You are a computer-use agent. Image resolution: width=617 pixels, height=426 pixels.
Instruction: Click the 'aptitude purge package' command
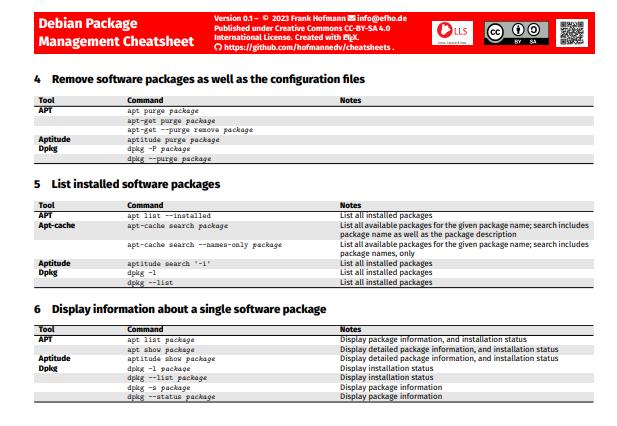coord(173,140)
